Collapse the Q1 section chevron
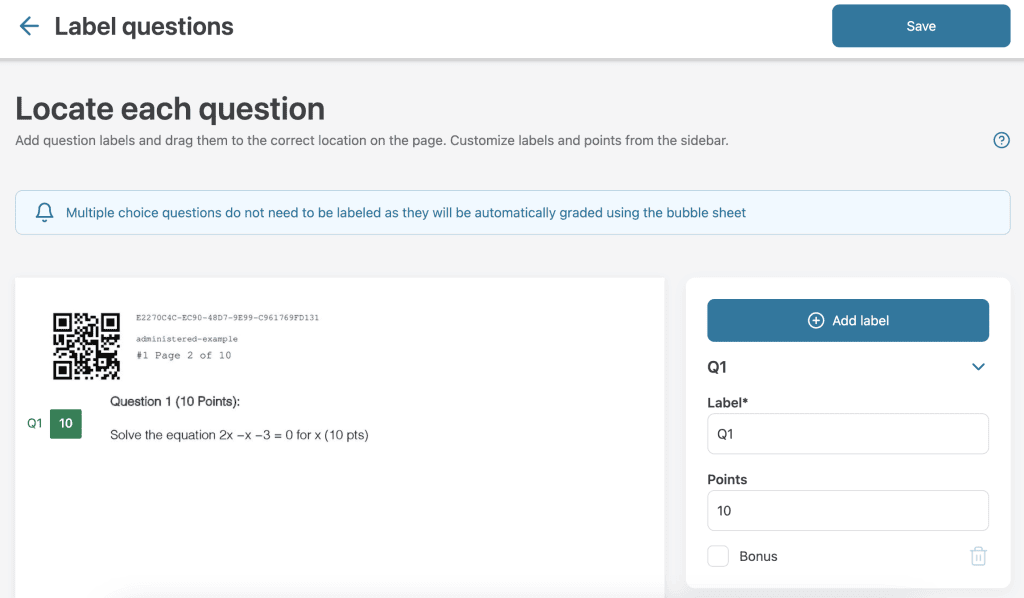The width and height of the screenshot is (1024, 598). 978,367
